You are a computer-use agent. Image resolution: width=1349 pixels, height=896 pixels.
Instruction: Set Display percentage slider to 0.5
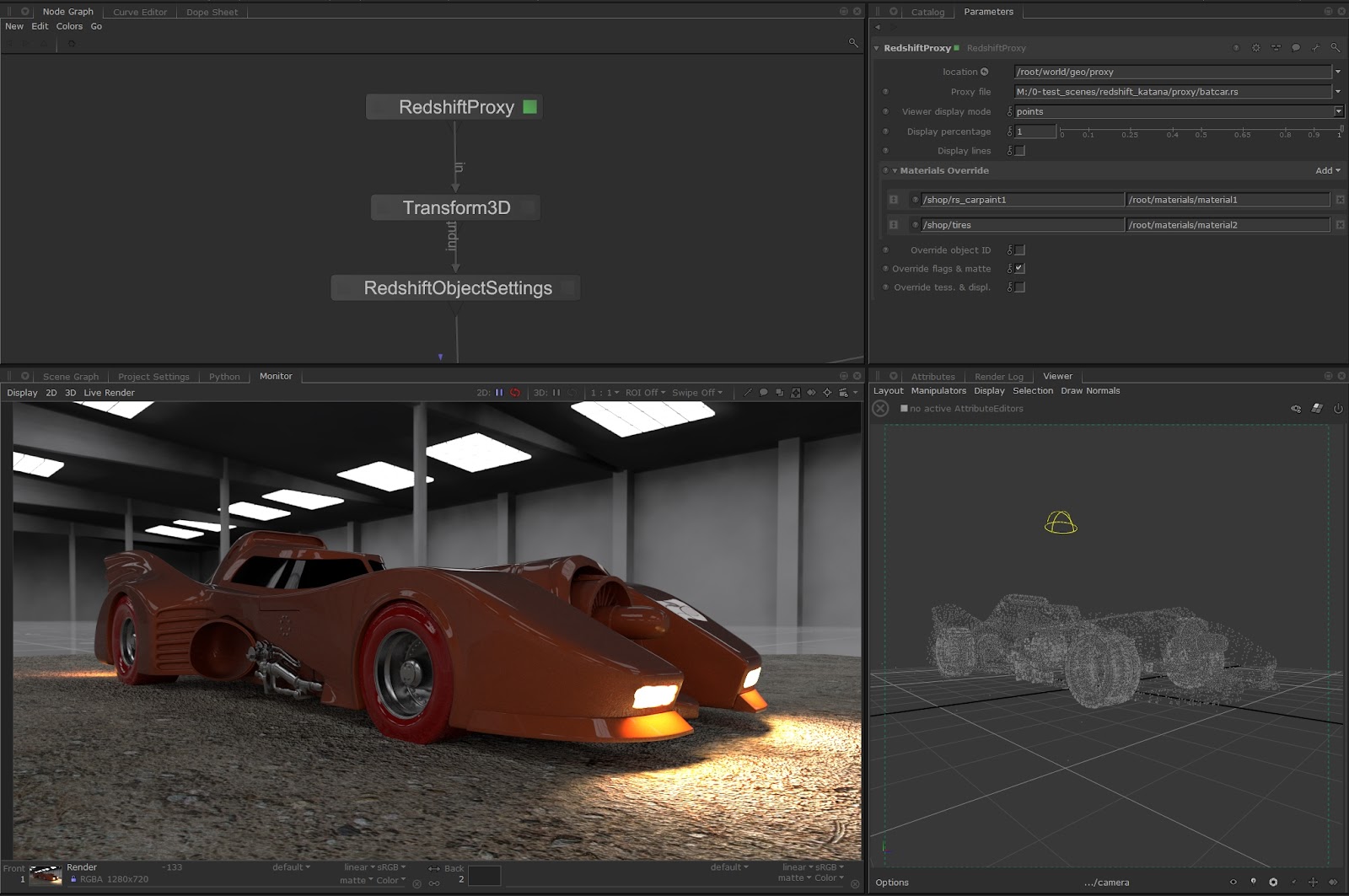click(1201, 129)
